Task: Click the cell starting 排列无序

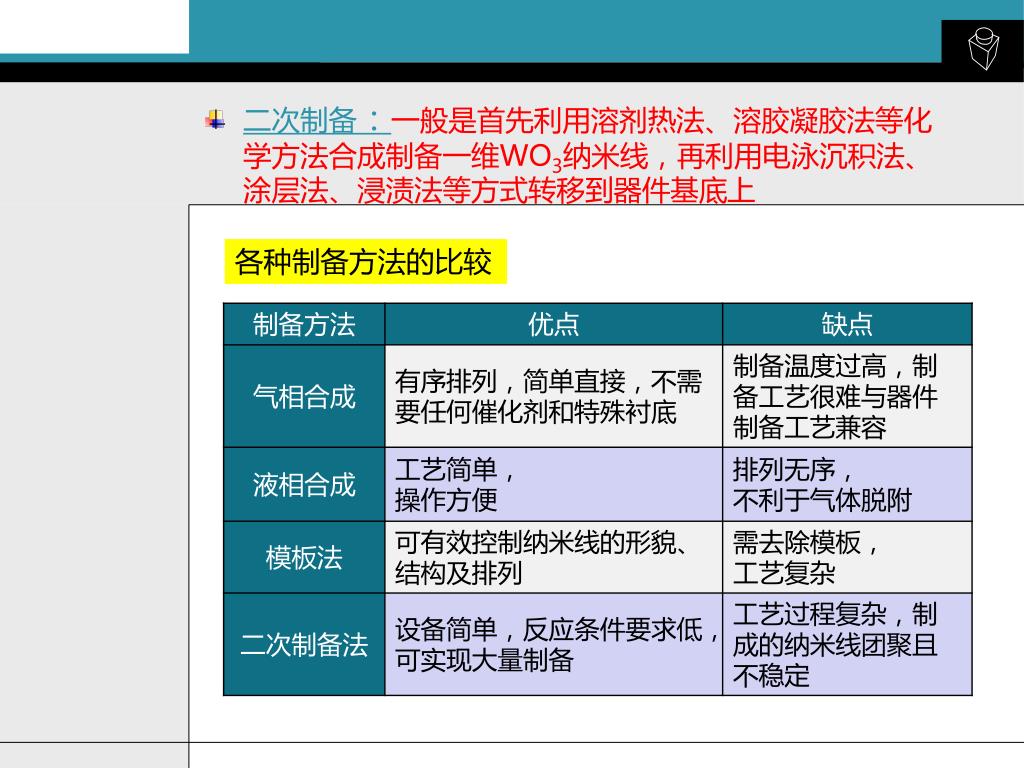Action: pos(847,485)
